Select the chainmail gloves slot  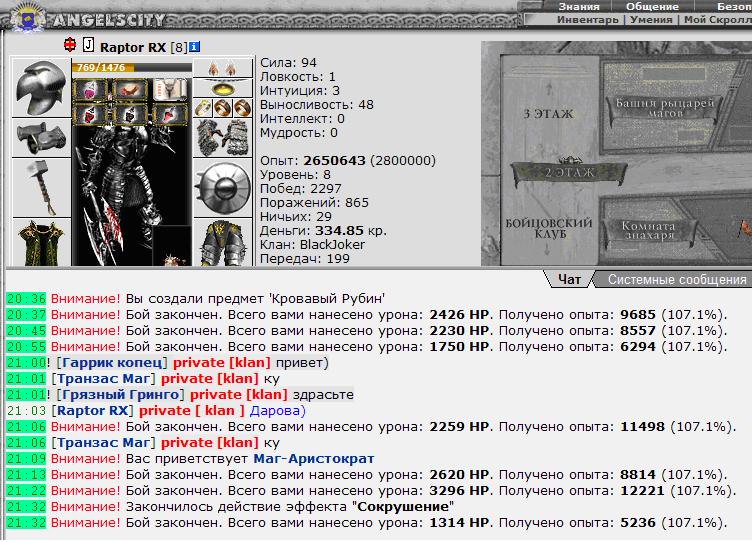coord(223,138)
